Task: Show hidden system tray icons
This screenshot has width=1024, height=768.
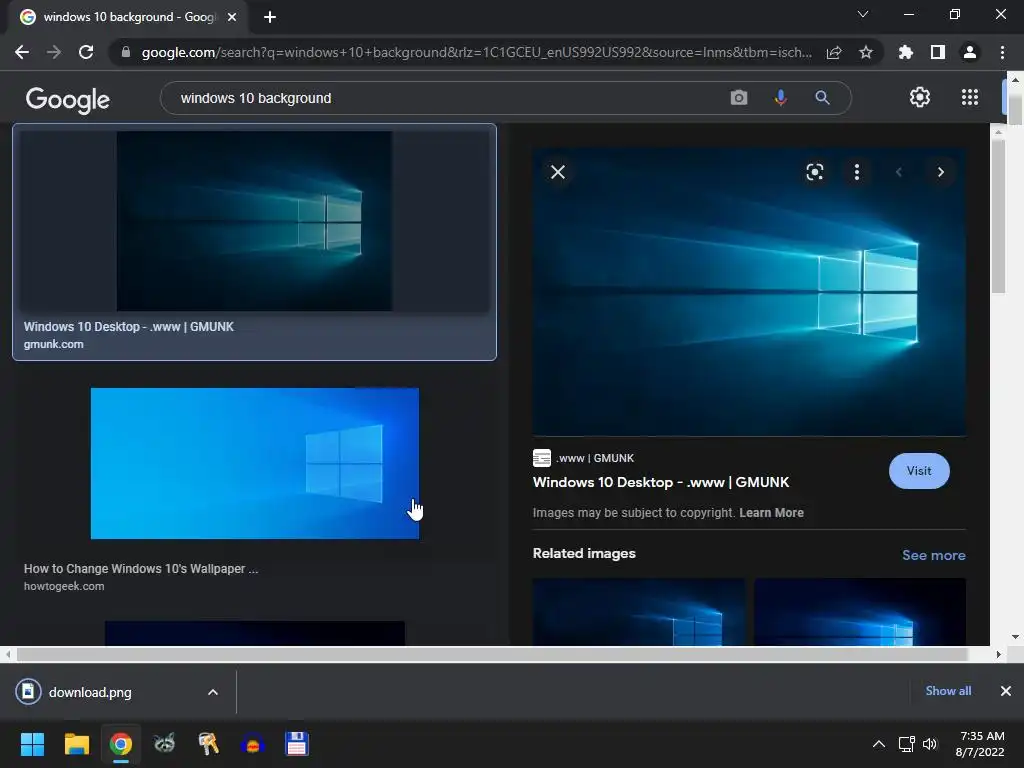Action: [x=879, y=744]
